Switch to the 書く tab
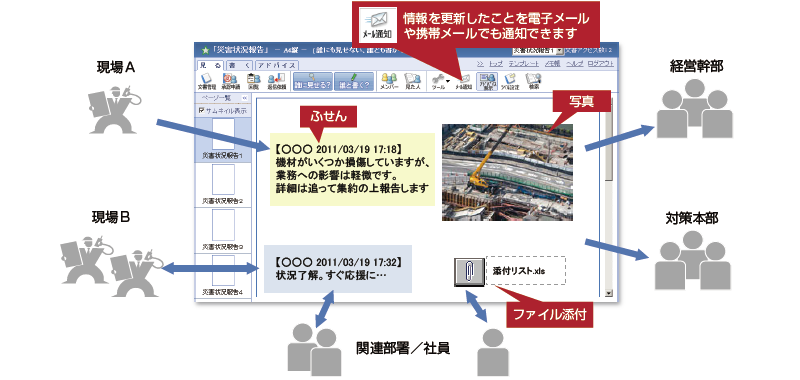Image resolution: width=800 pixels, height=380 pixels. pos(240,65)
